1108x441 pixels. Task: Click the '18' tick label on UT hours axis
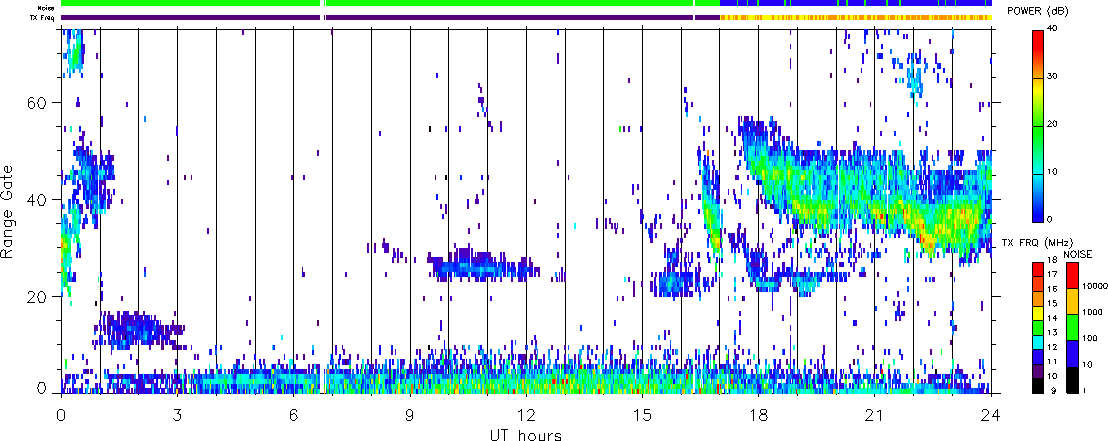758,414
